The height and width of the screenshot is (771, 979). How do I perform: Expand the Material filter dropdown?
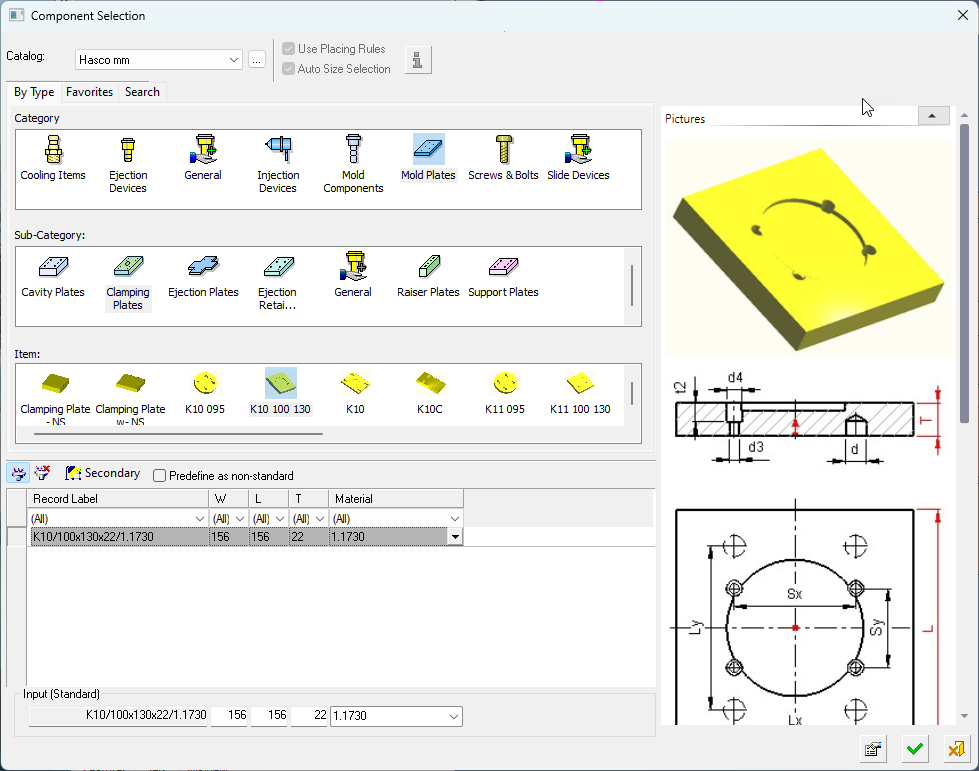click(455, 519)
